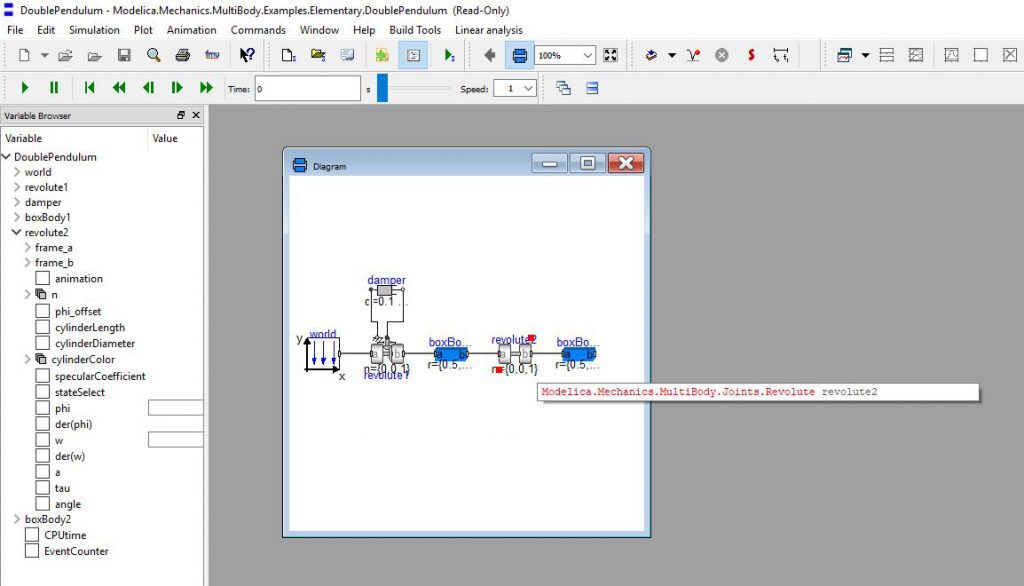This screenshot has height=586, width=1024.
Task: Click the fast reverse animation button
Action: pos(119,88)
